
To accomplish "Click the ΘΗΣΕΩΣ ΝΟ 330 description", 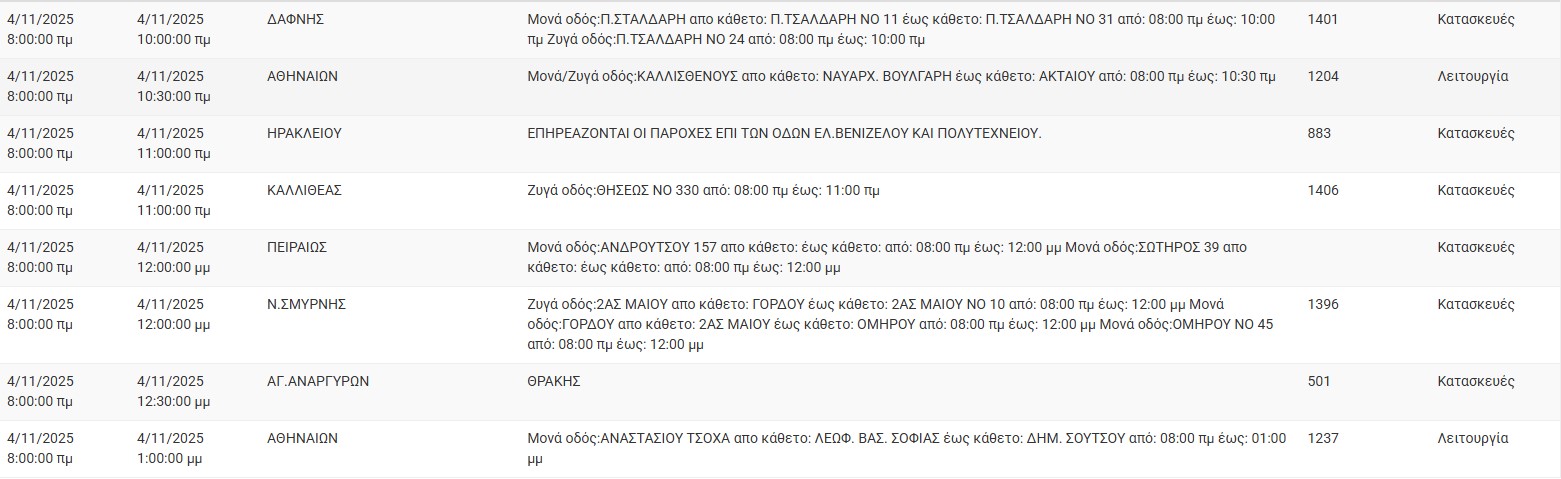I will (703, 191).
